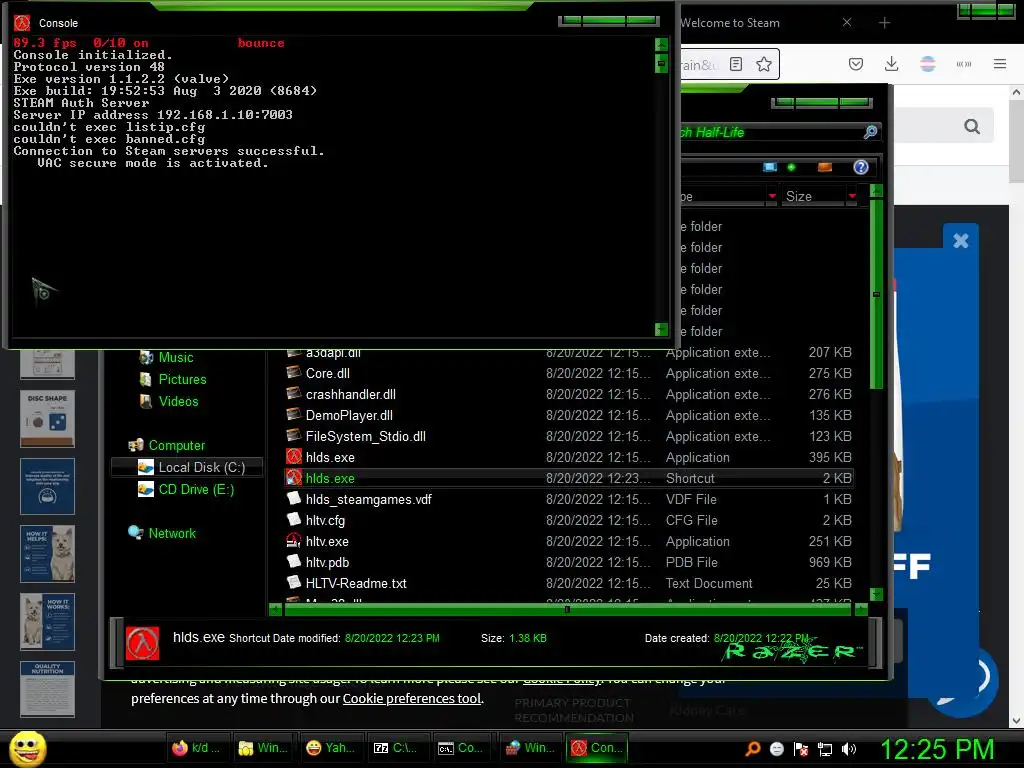
Task: Select Computer in the navigation pane
Action: coord(176,445)
